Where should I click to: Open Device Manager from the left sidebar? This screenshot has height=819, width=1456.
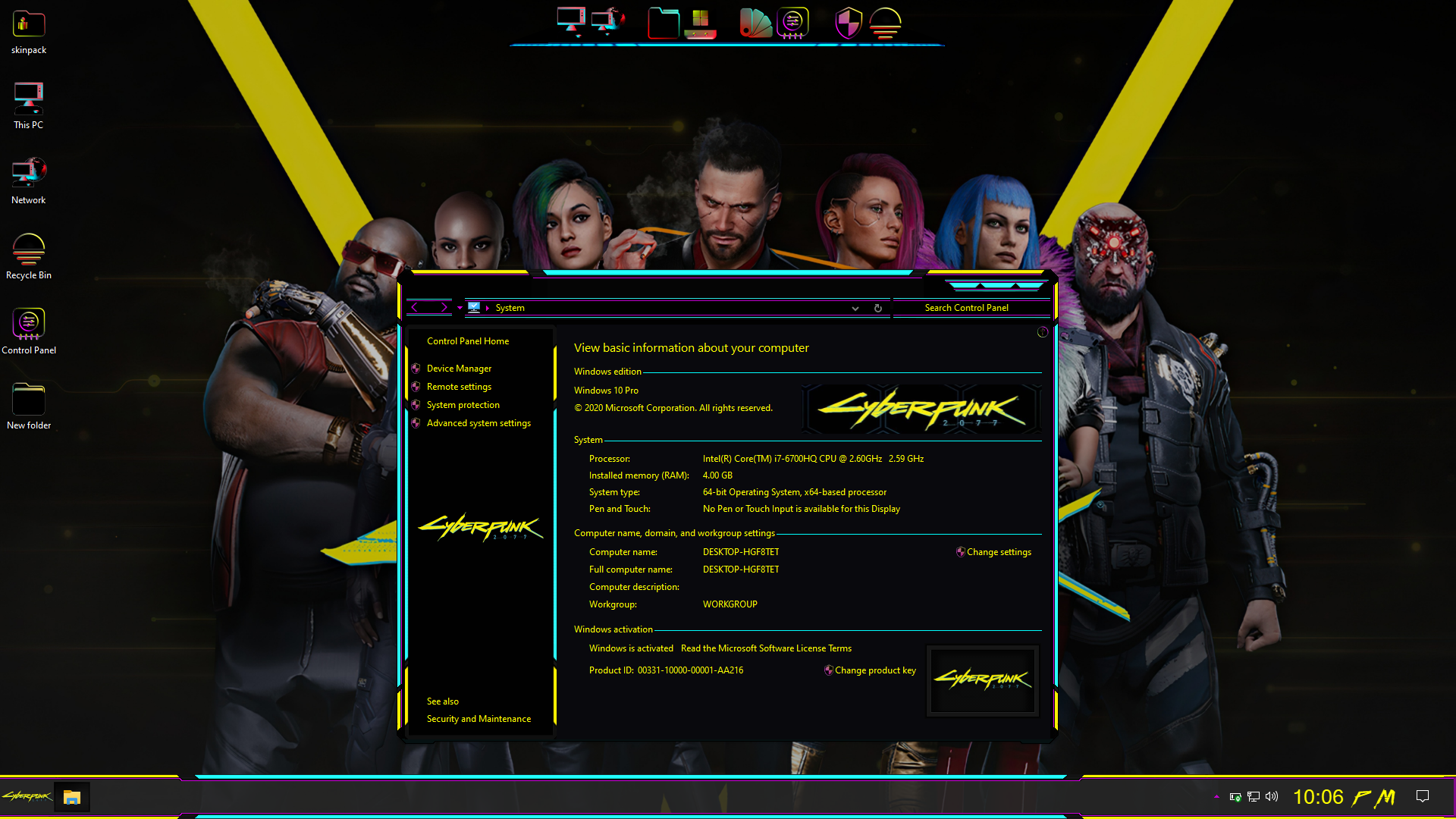459,369
